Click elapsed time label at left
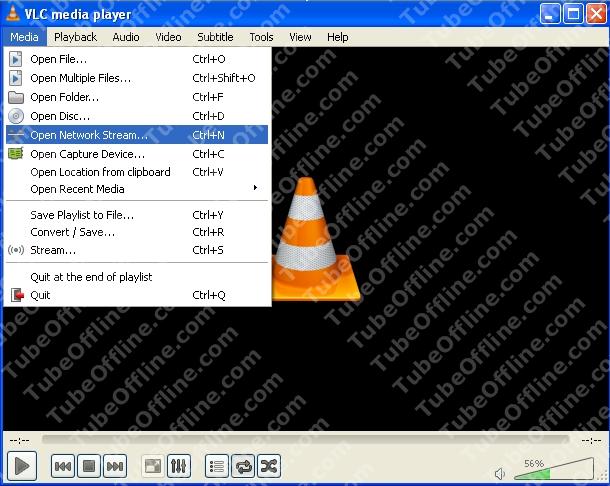The image size is (610, 486). pos(19,440)
